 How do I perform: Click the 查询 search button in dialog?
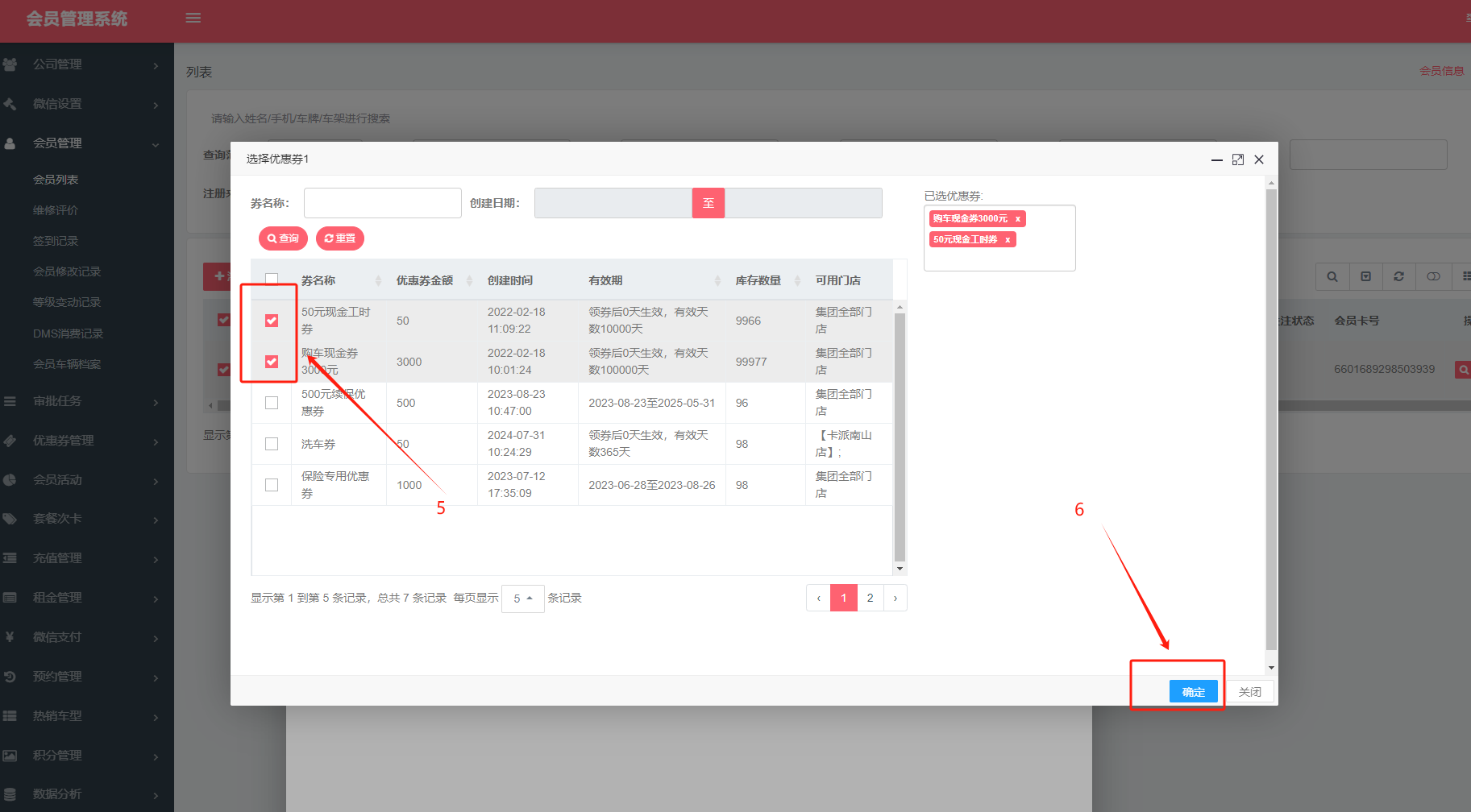point(283,238)
